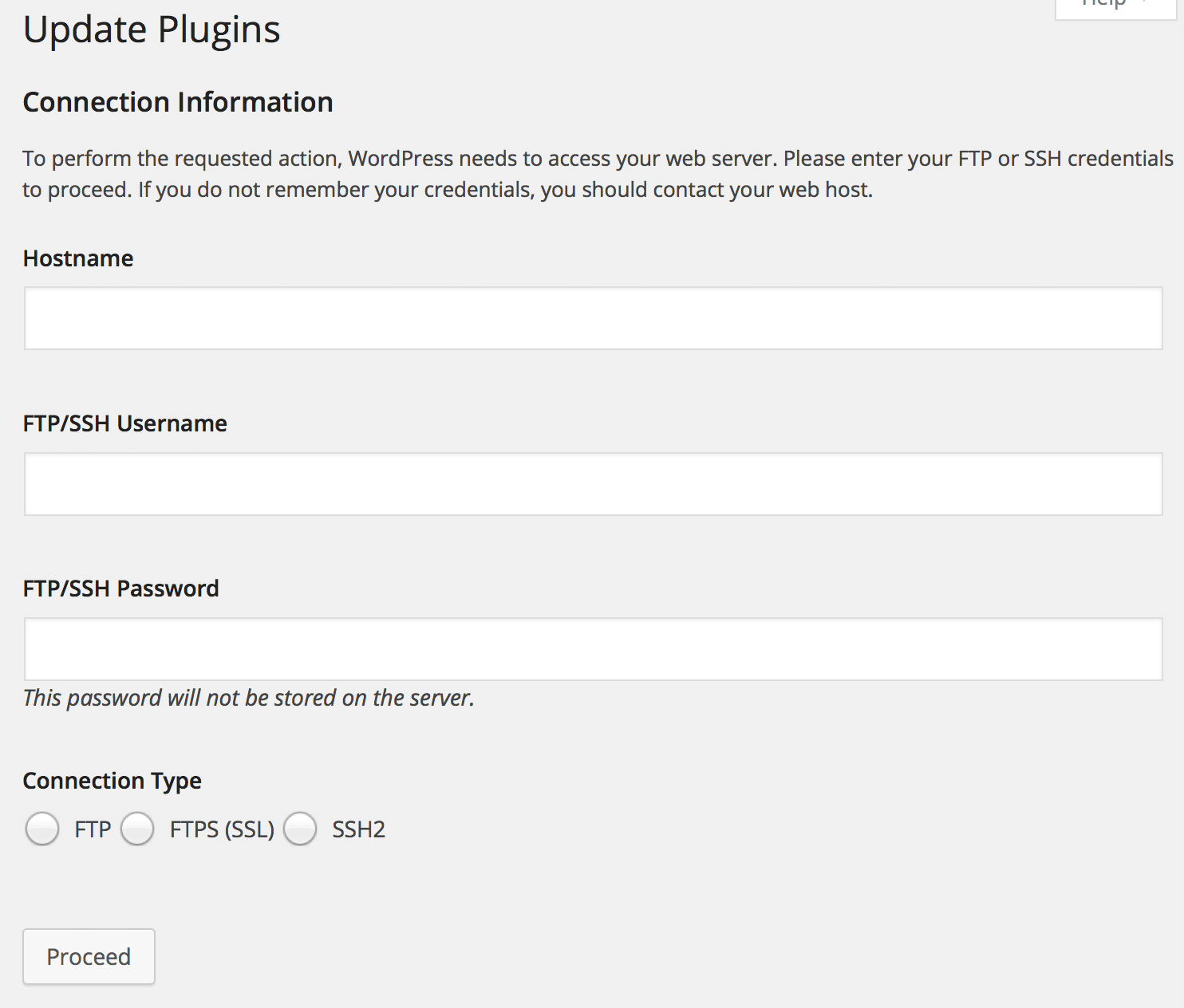Click the FTP/SSH Username label
This screenshot has width=1184, height=1008.
point(124,423)
